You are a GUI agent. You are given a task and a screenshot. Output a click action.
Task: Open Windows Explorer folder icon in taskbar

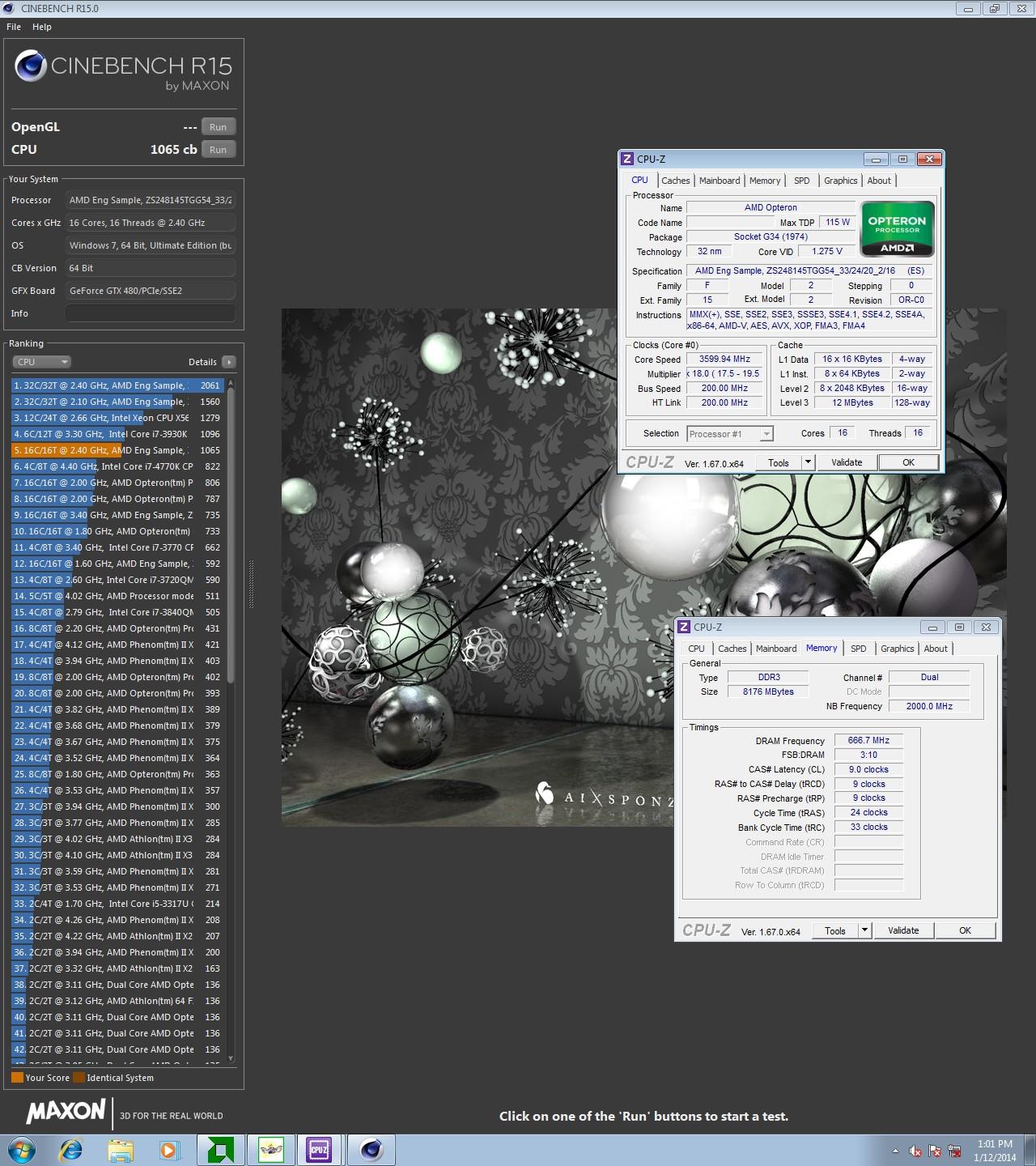point(121,1150)
